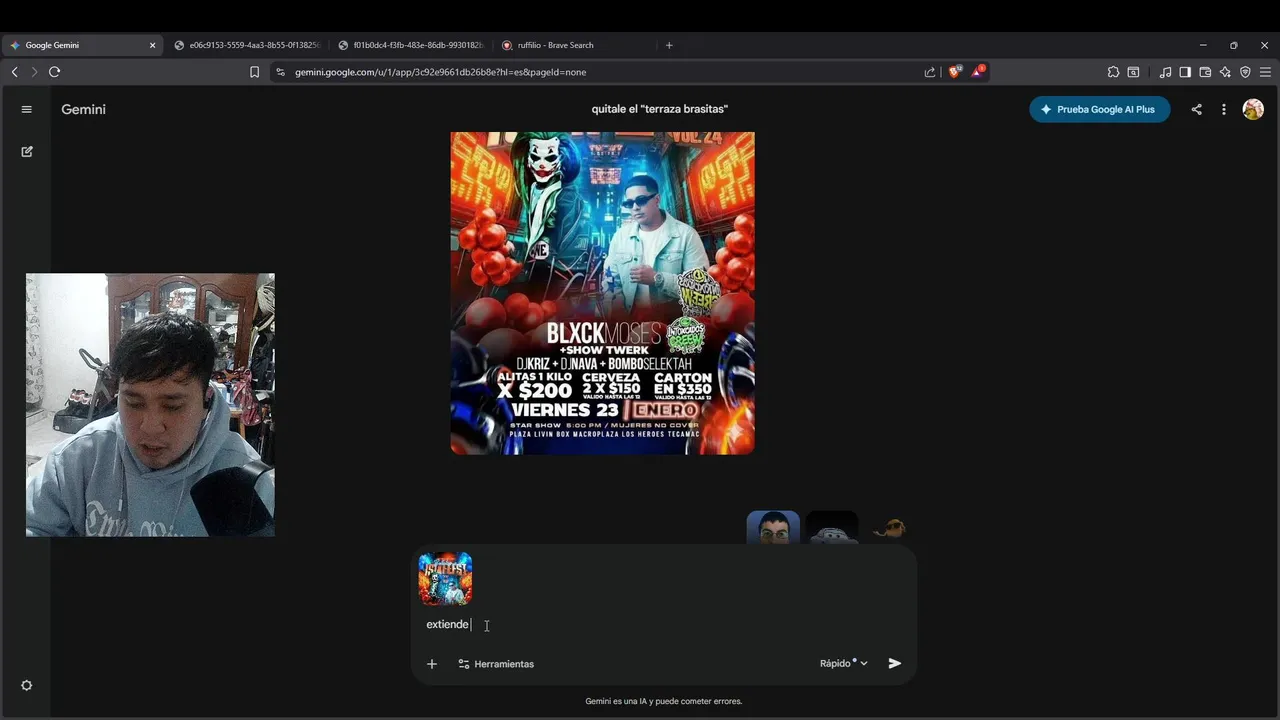Close the Google Gemini tab
This screenshot has height=720, width=1280.
tap(153, 45)
